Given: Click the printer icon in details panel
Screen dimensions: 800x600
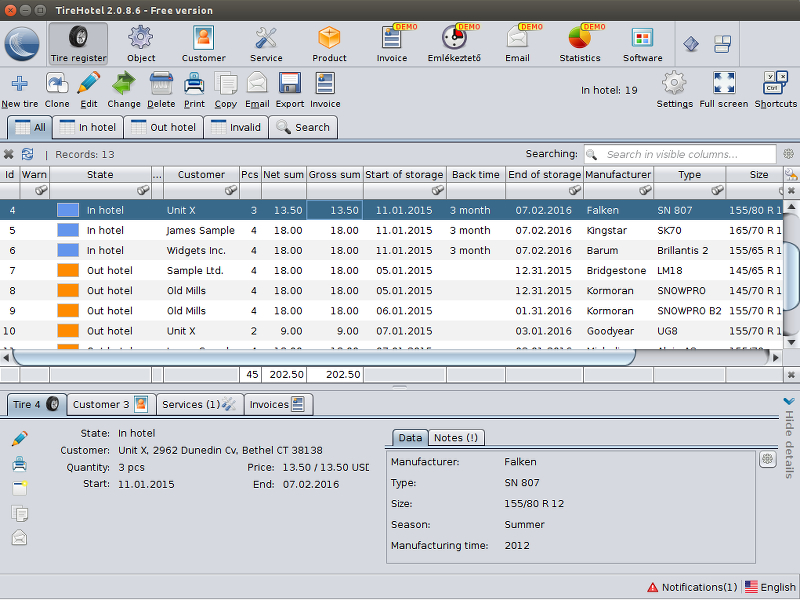Looking at the screenshot, I should point(19,464).
